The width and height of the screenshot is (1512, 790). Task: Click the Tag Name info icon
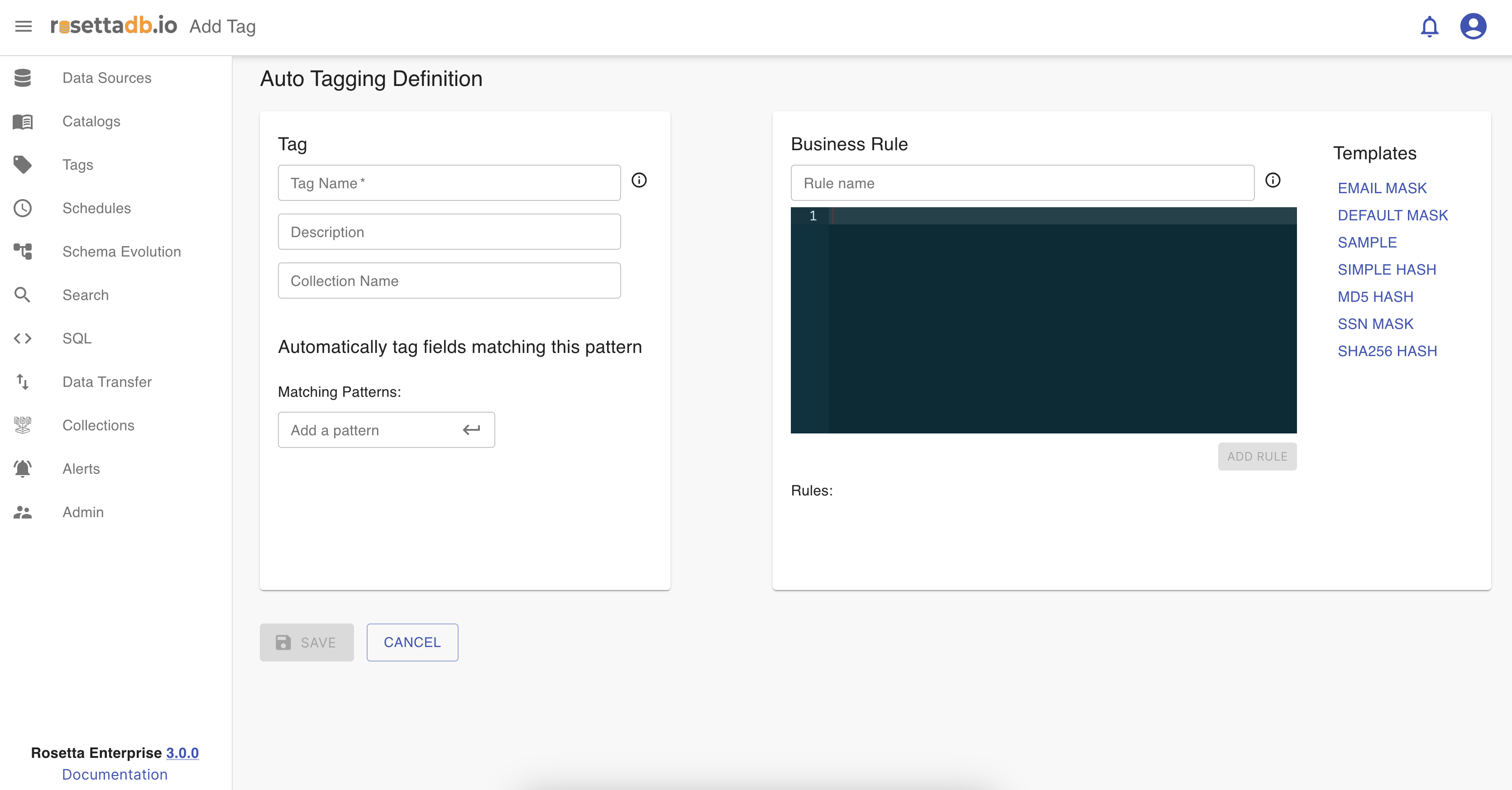click(639, 181)
